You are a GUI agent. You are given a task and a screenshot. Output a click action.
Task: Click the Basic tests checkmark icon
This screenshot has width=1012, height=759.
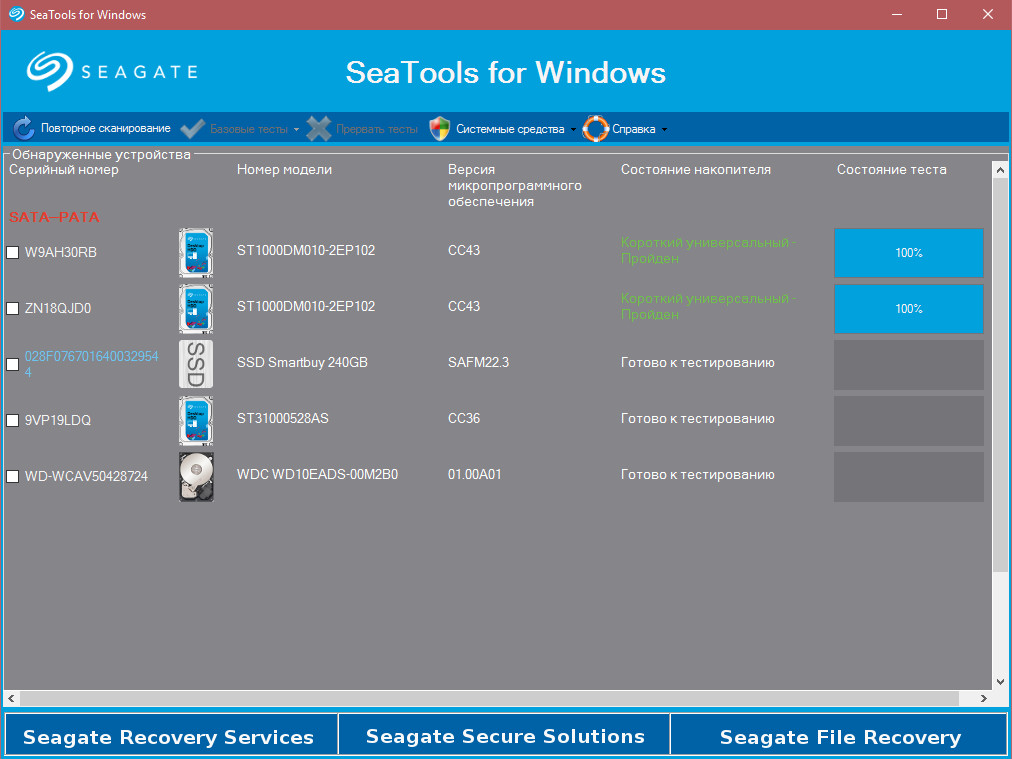(193, 128)
